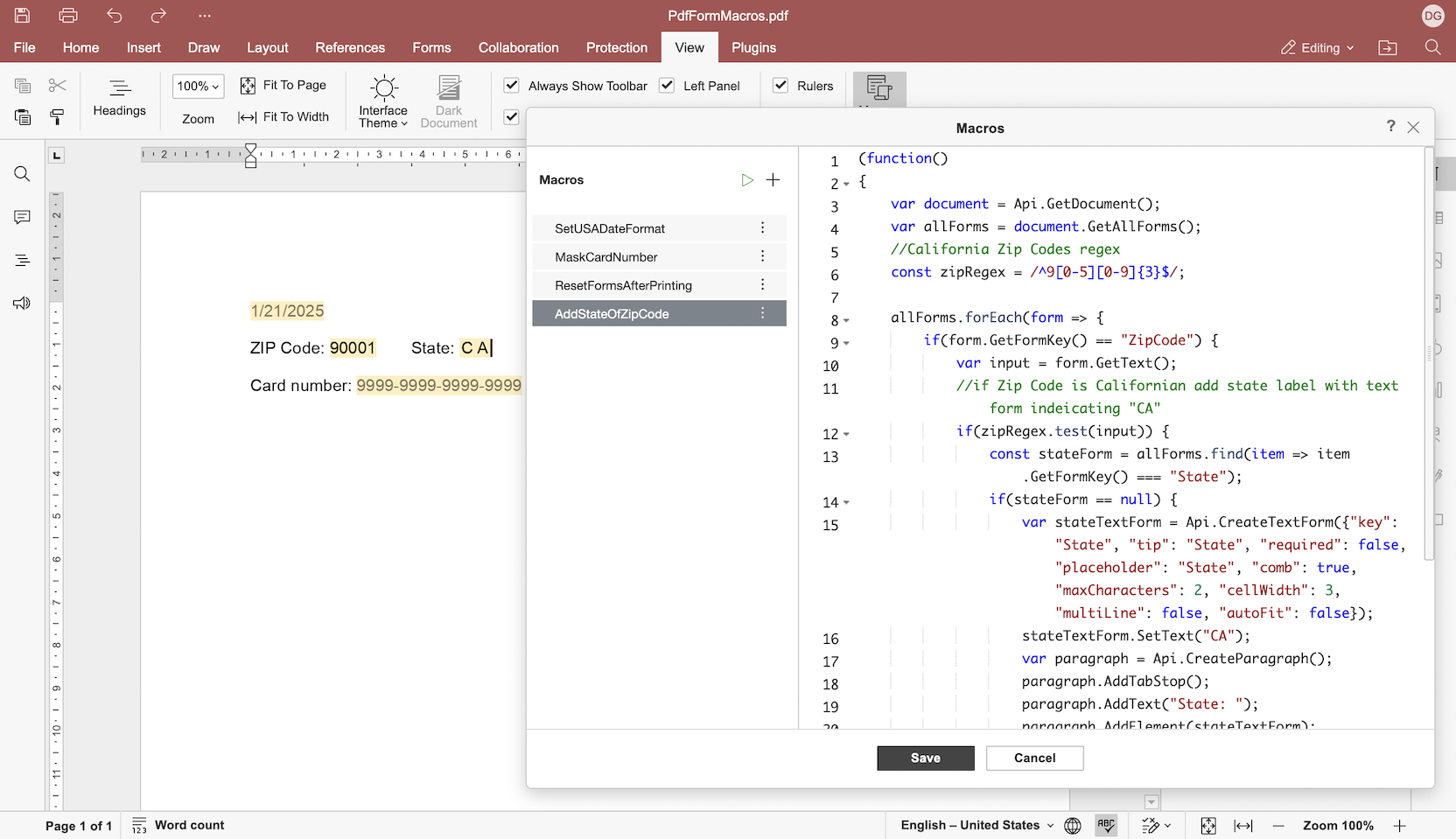Select the ResetFormsAfterPrinting macro
The width and height of the screenshot is (1456, 839).
pyautogui.click(x=659, y=285)
